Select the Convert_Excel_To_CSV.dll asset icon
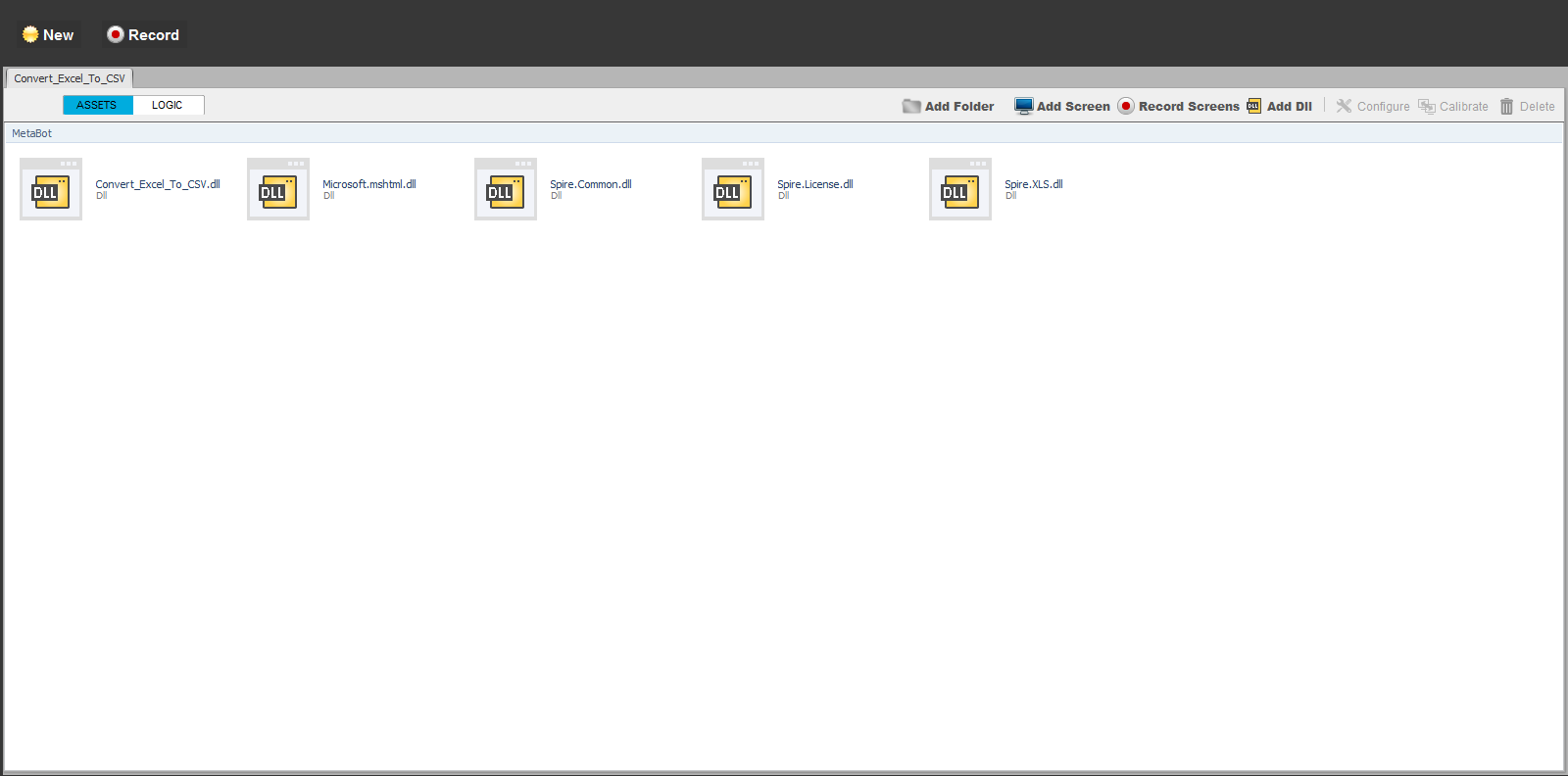The image size is (1568, 776). [51, 189]
